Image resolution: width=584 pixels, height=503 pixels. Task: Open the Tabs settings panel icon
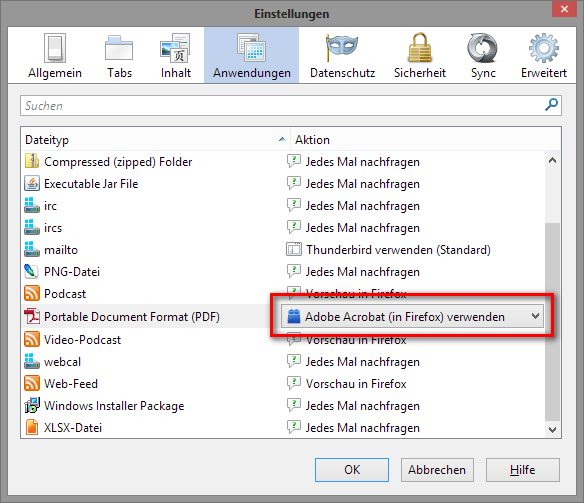[119, 48]
